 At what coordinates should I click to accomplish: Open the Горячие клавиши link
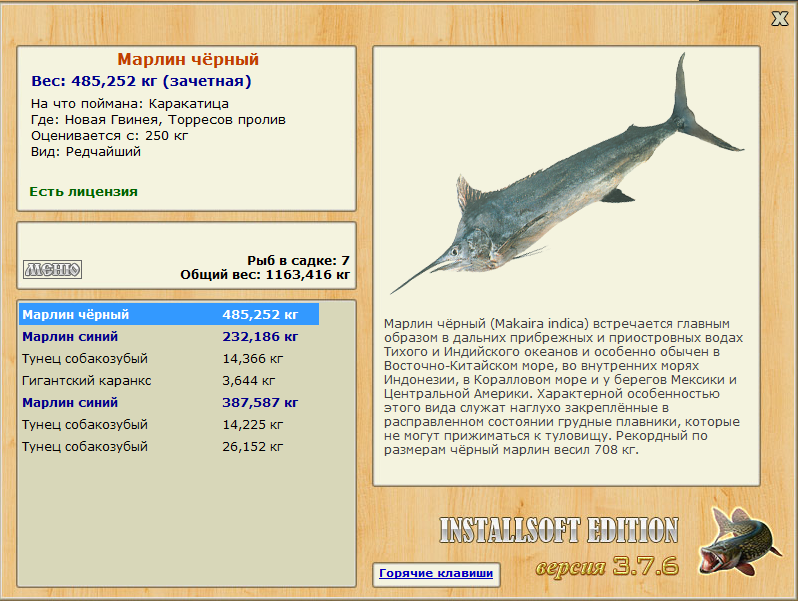(436, 573)
